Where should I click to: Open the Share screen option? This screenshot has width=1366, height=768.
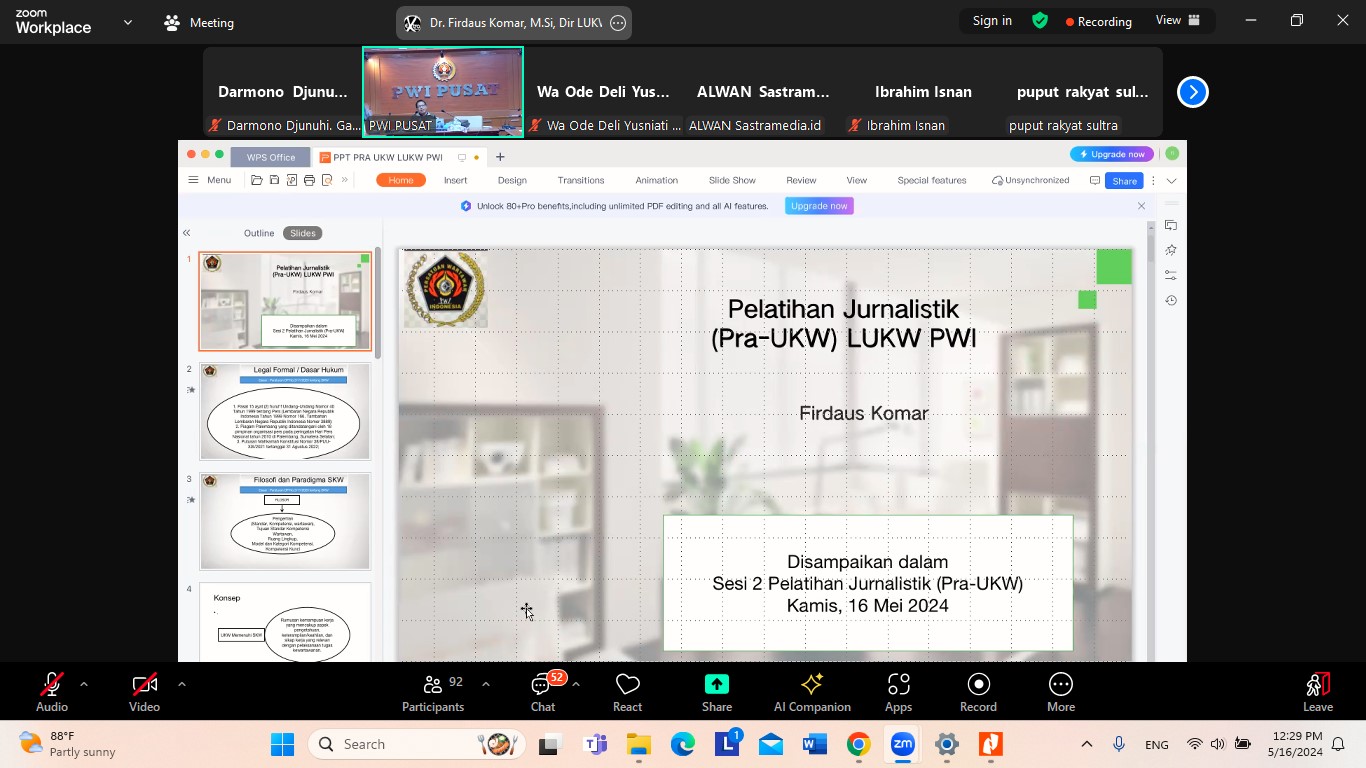coord(716,693)
